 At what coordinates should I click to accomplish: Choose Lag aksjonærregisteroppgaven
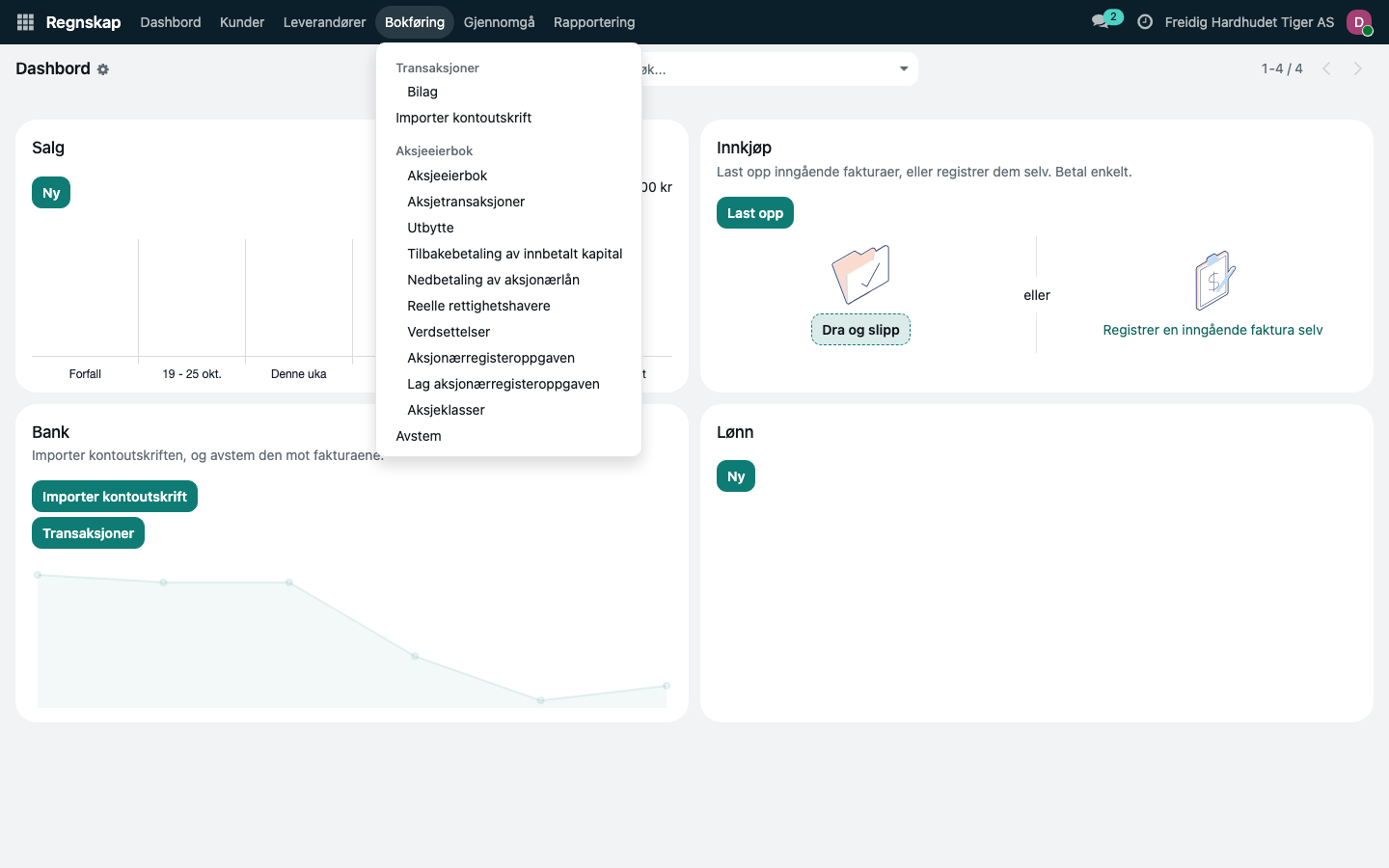click(x=509, y=384)
